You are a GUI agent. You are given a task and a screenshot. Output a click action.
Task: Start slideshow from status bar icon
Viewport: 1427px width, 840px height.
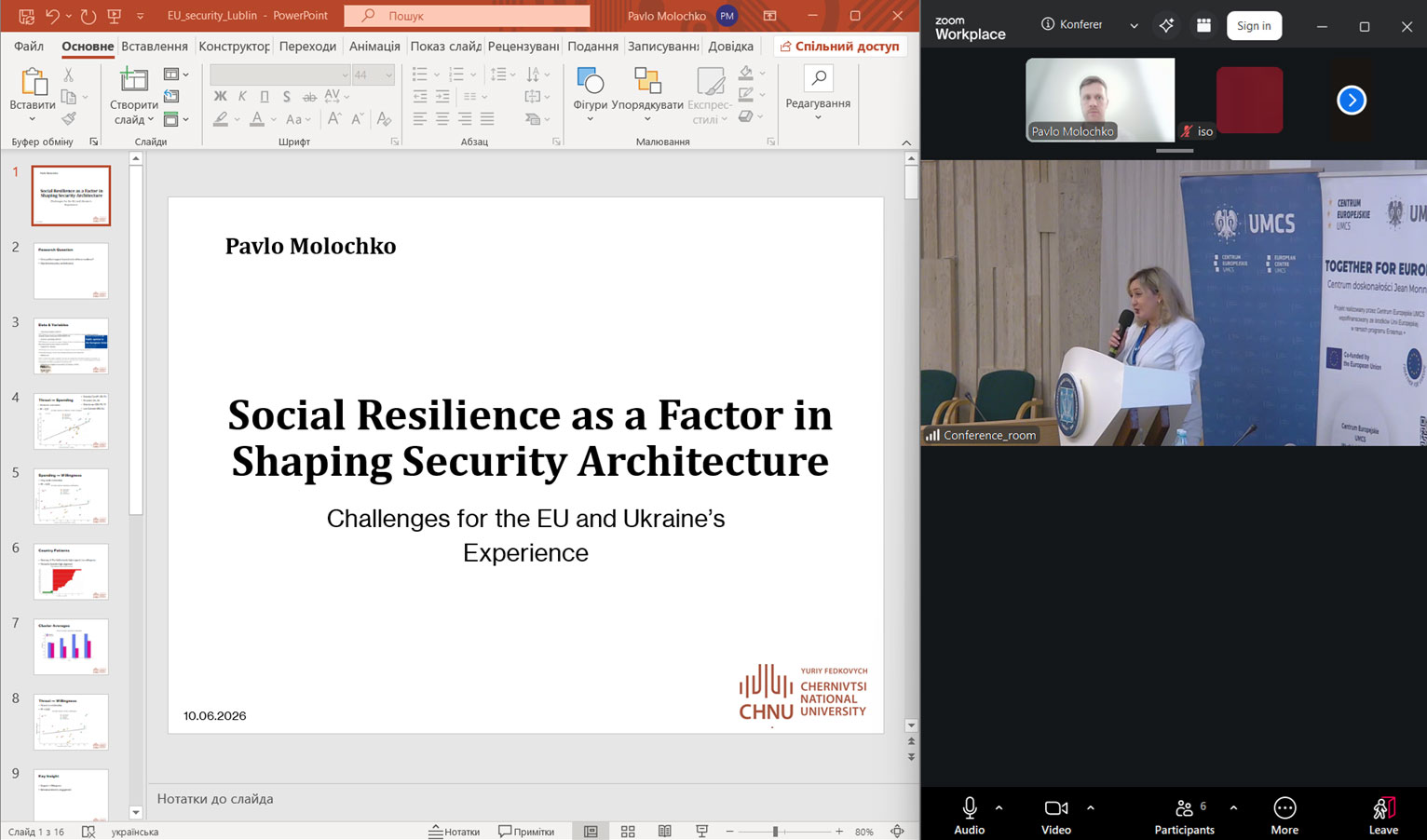tap(702, 832)
